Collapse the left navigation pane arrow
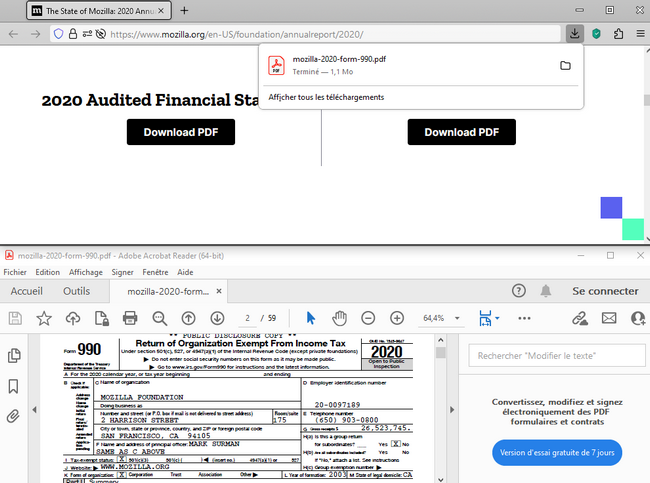The image size is (650, 483). (34, 410)
